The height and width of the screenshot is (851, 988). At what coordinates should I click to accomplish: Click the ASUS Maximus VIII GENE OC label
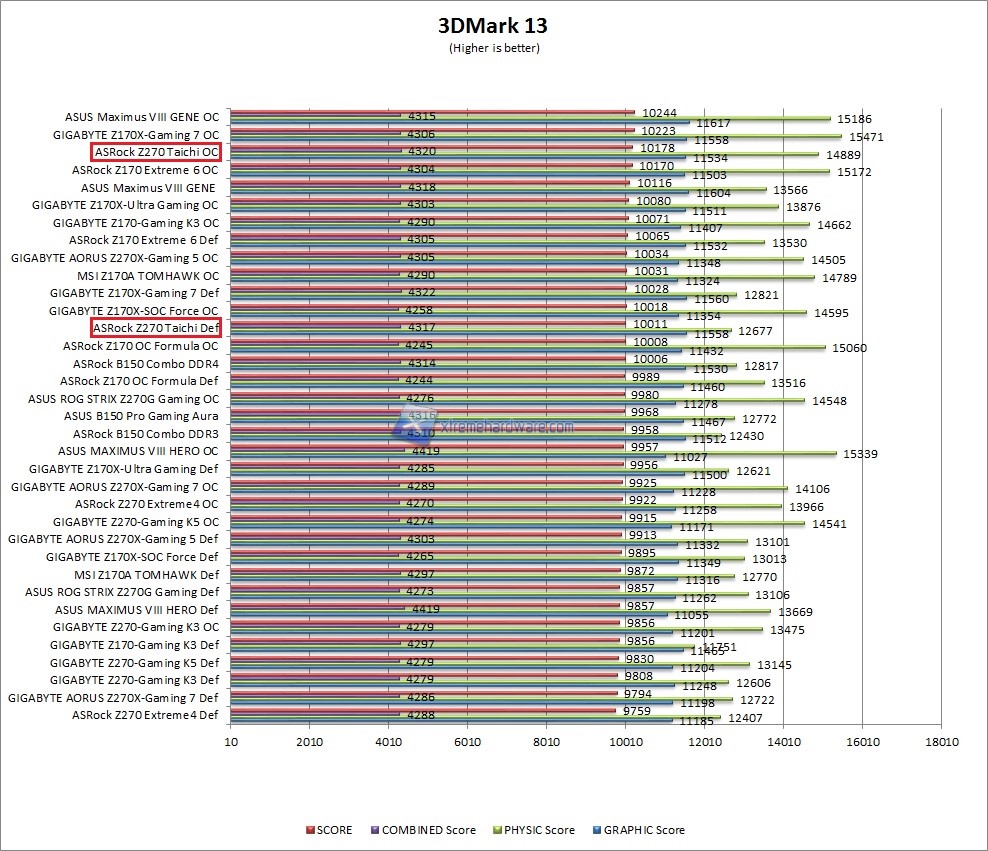(x=142, y=116)
